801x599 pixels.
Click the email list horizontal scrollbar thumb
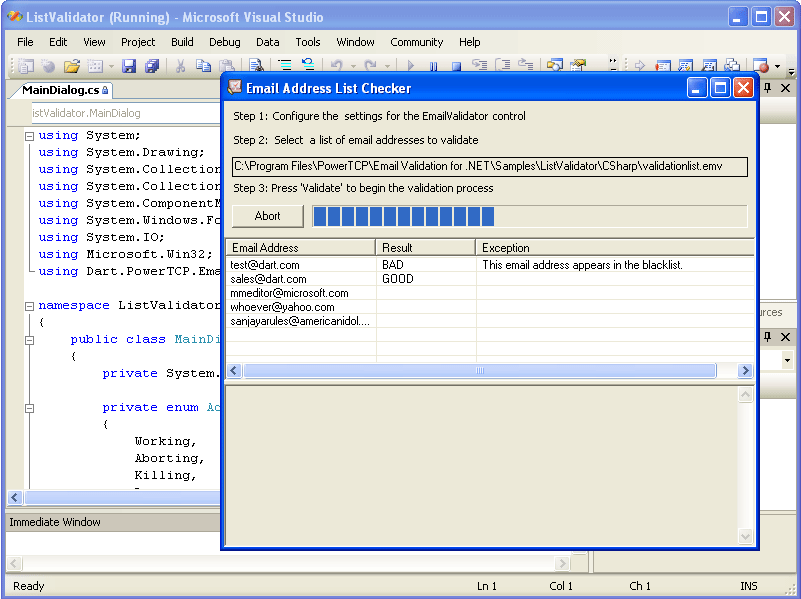480,371
